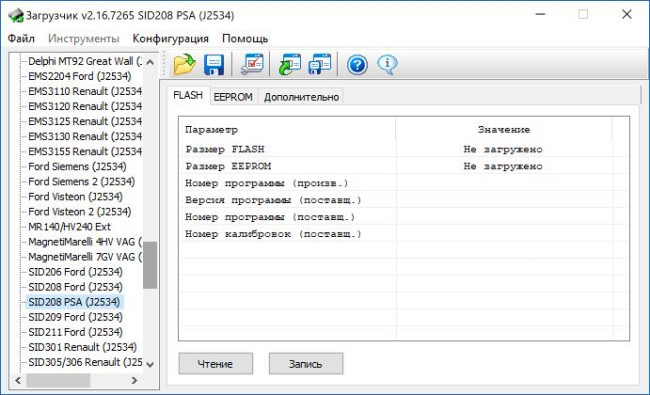Switch to the FLASH tab
650x395 pixels.
coord(188,95)
